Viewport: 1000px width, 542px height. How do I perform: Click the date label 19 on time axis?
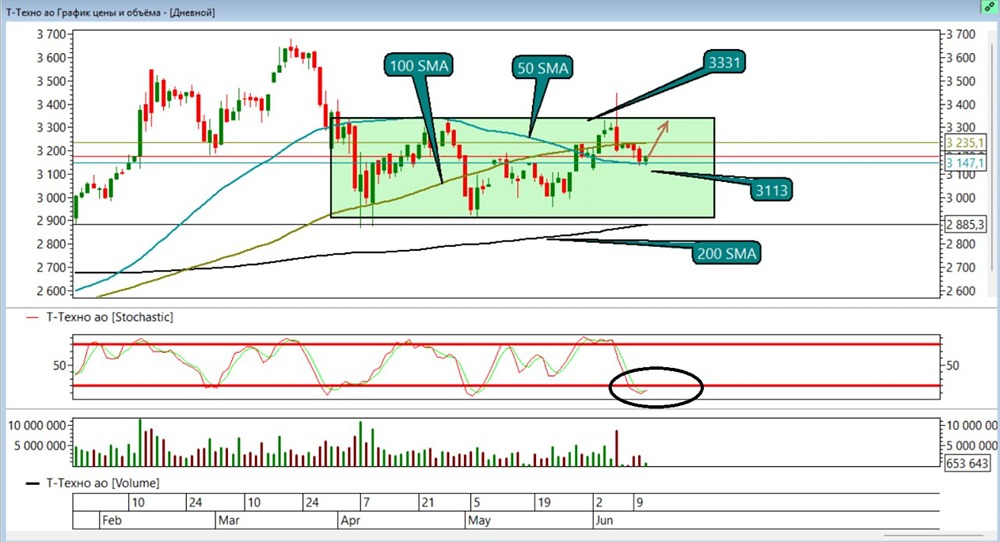(x=543, y=502)
